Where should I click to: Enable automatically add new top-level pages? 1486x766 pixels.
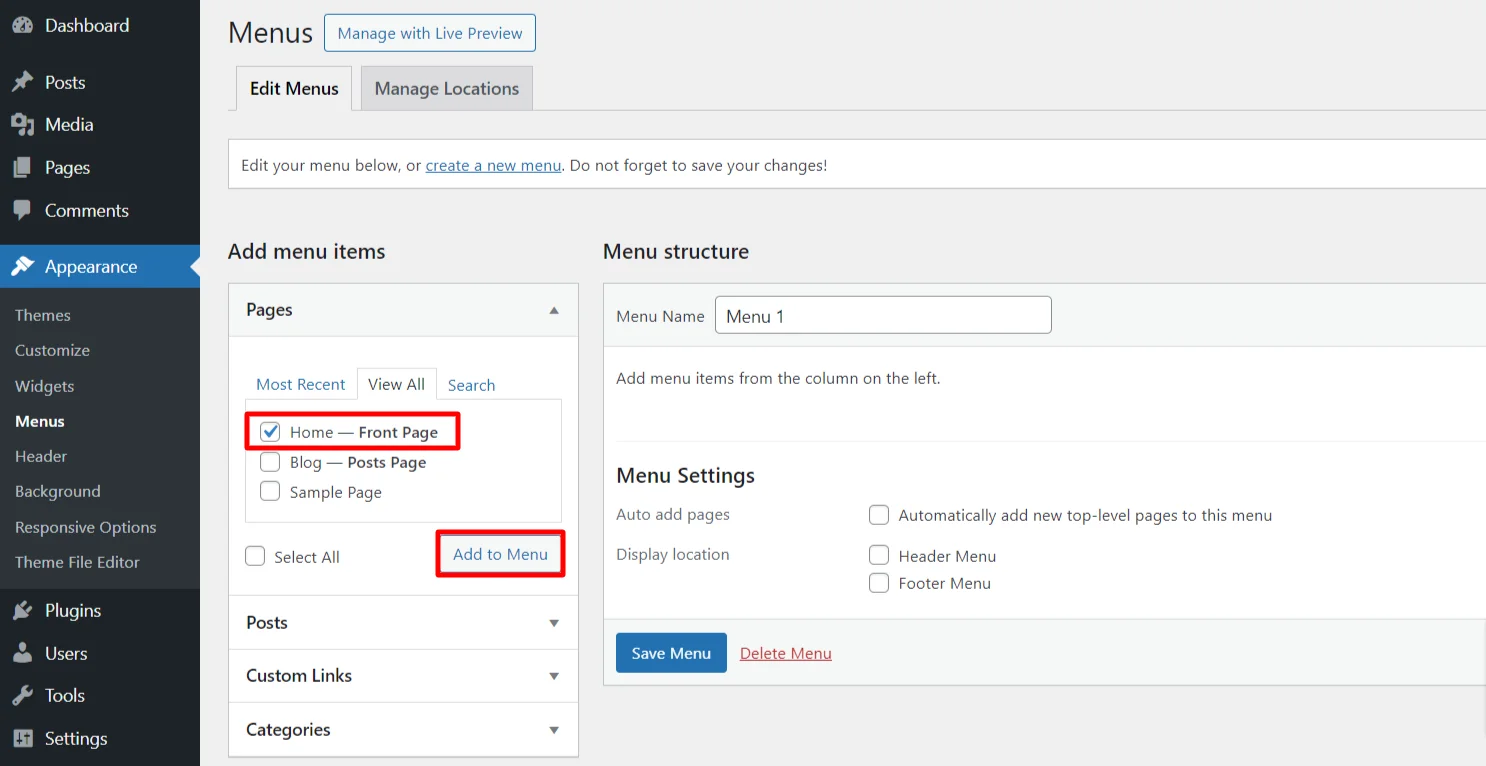[x=879, y=515]
